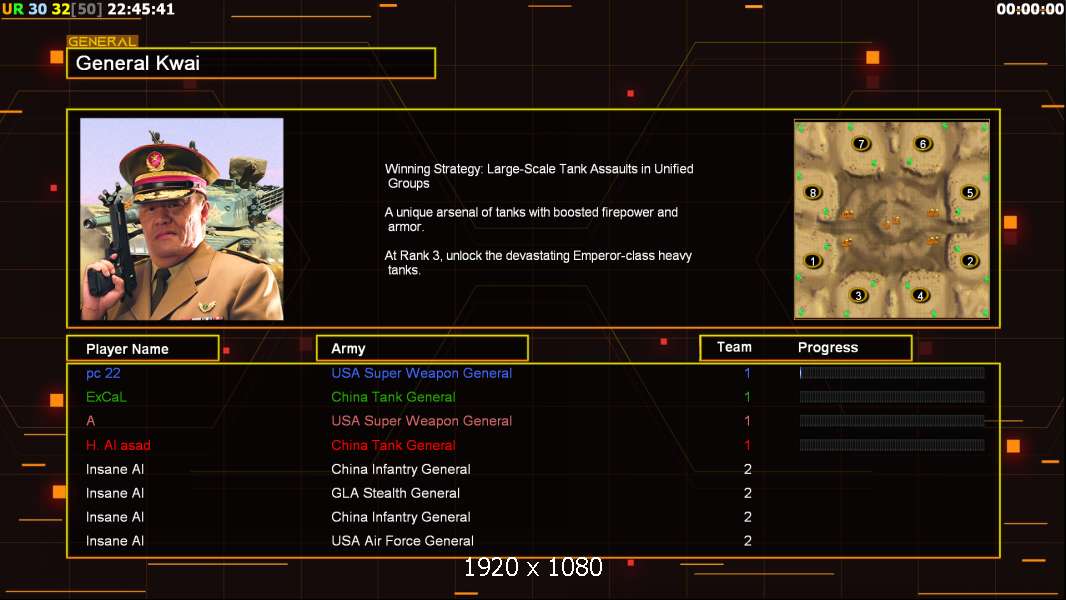Click start position marker 7 on map

point(861,143)
